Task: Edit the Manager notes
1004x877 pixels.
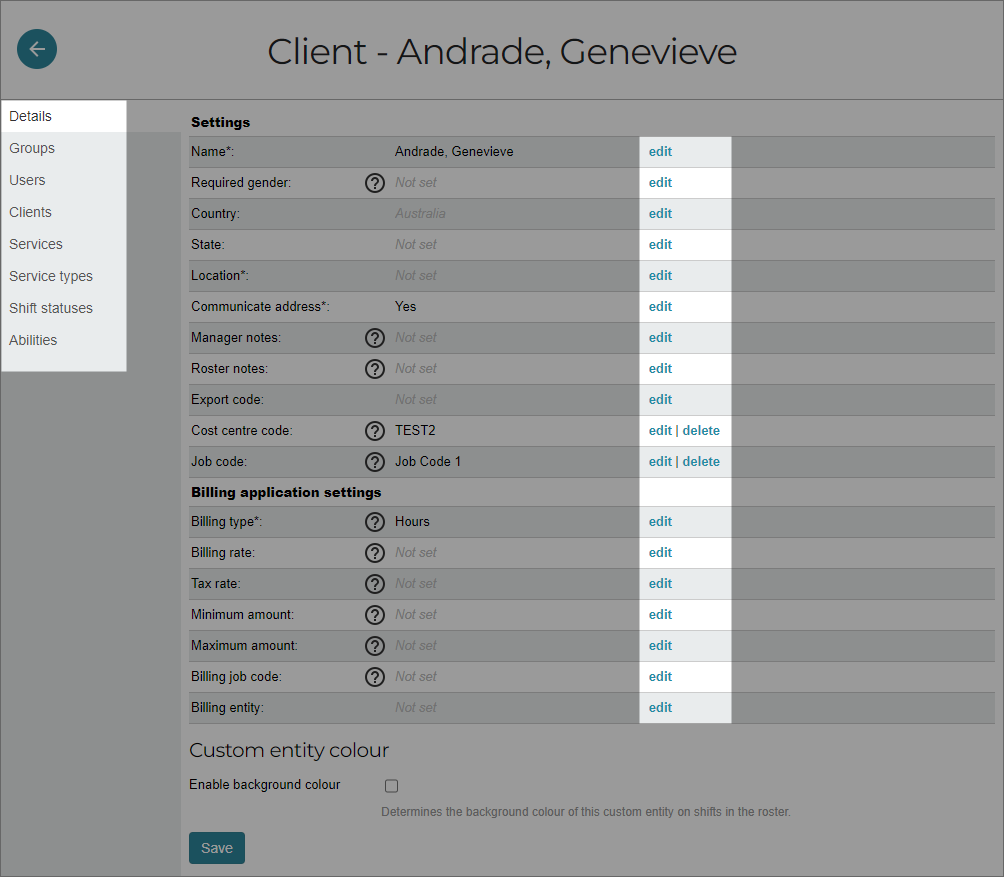Action: [x=660, y=338]
